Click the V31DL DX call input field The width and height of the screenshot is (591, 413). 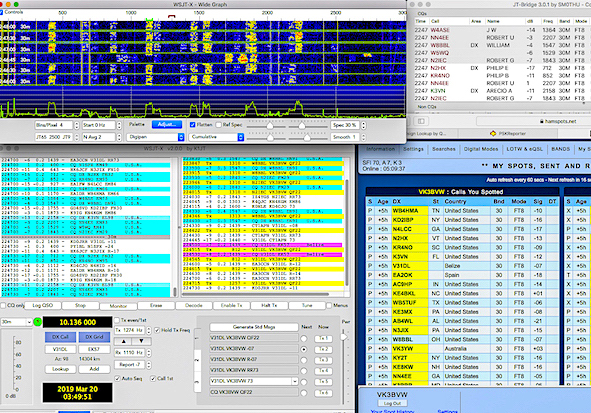point(60,349)
